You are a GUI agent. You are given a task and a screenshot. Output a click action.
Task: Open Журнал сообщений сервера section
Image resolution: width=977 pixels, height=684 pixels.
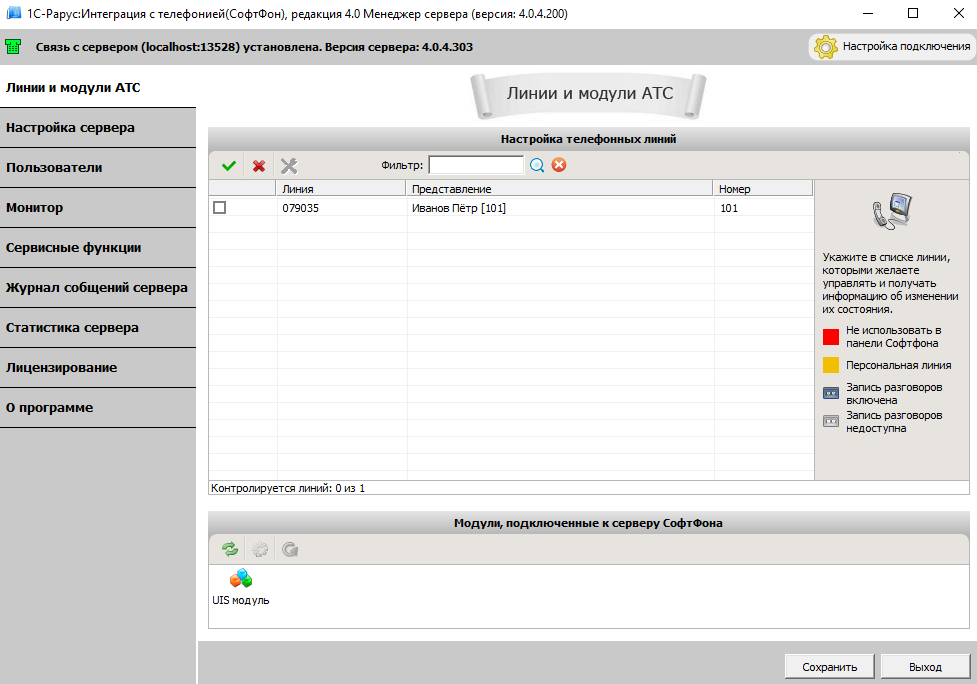(98, 287)
